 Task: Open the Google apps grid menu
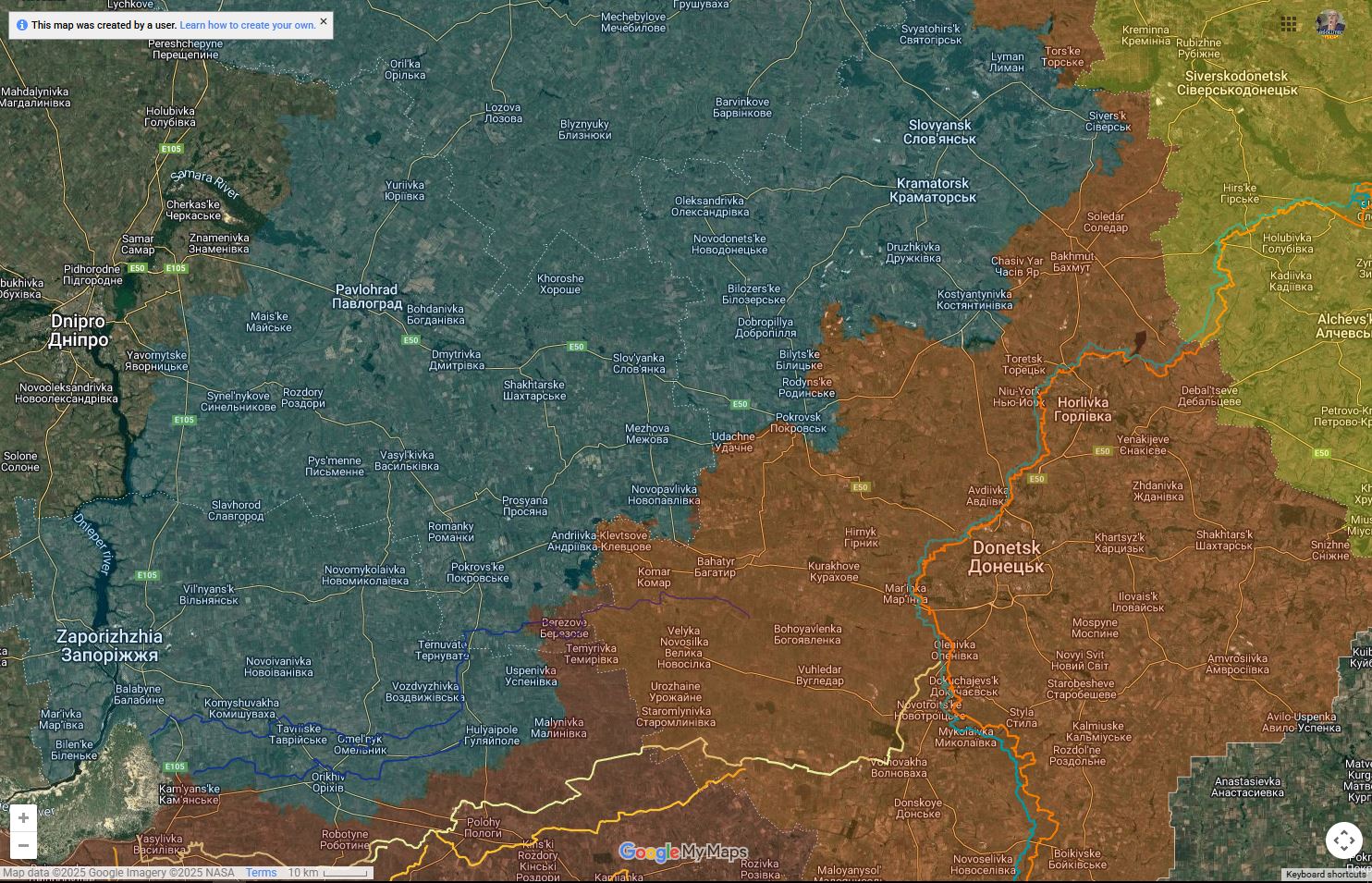click(x=1289, y=24)
